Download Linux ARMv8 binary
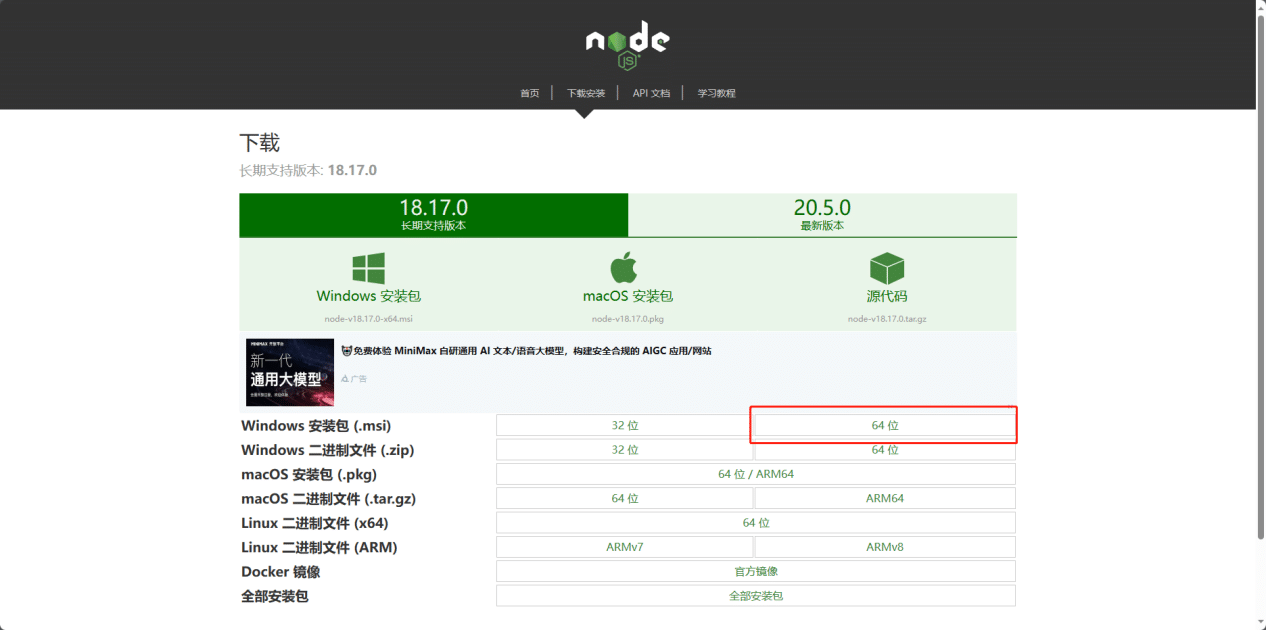The width and height of the screenshot is (1266, 630). 885,547
